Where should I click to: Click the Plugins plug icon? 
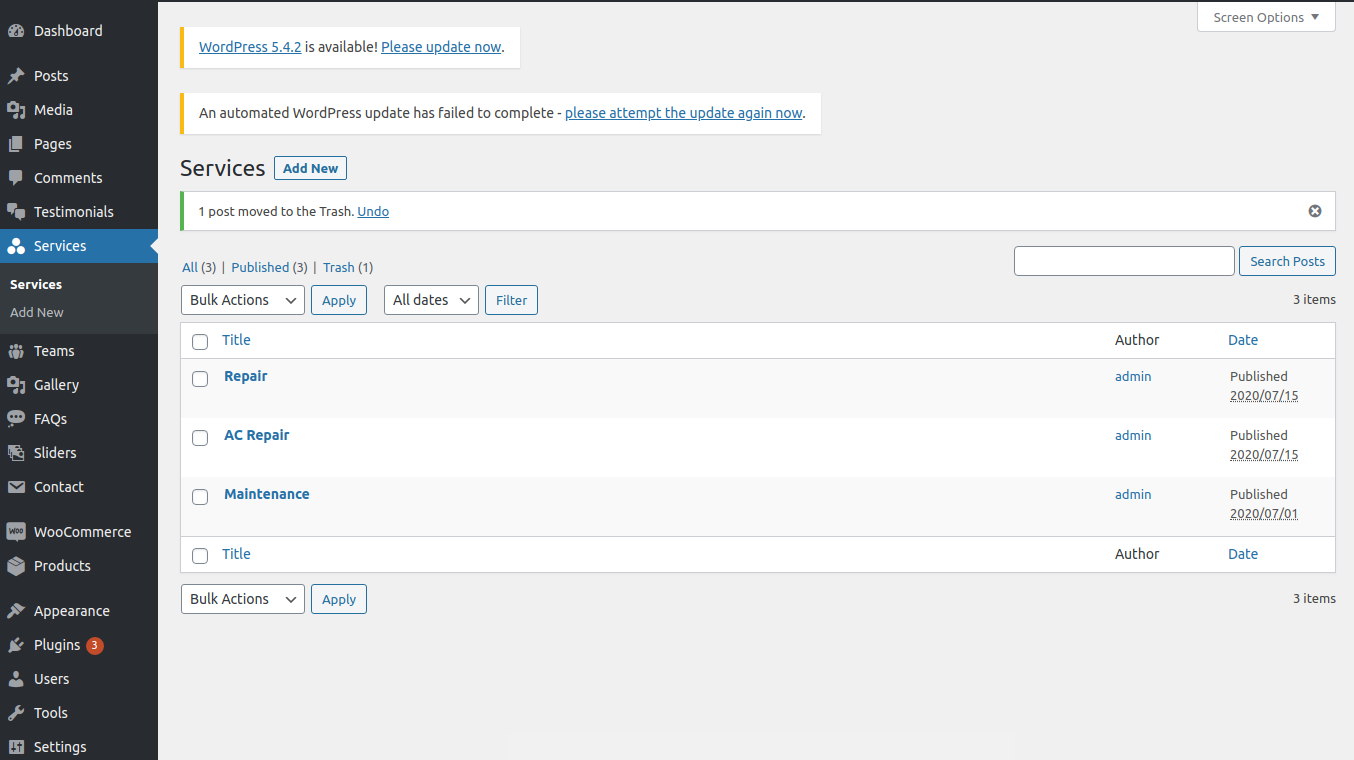point(16,645)
